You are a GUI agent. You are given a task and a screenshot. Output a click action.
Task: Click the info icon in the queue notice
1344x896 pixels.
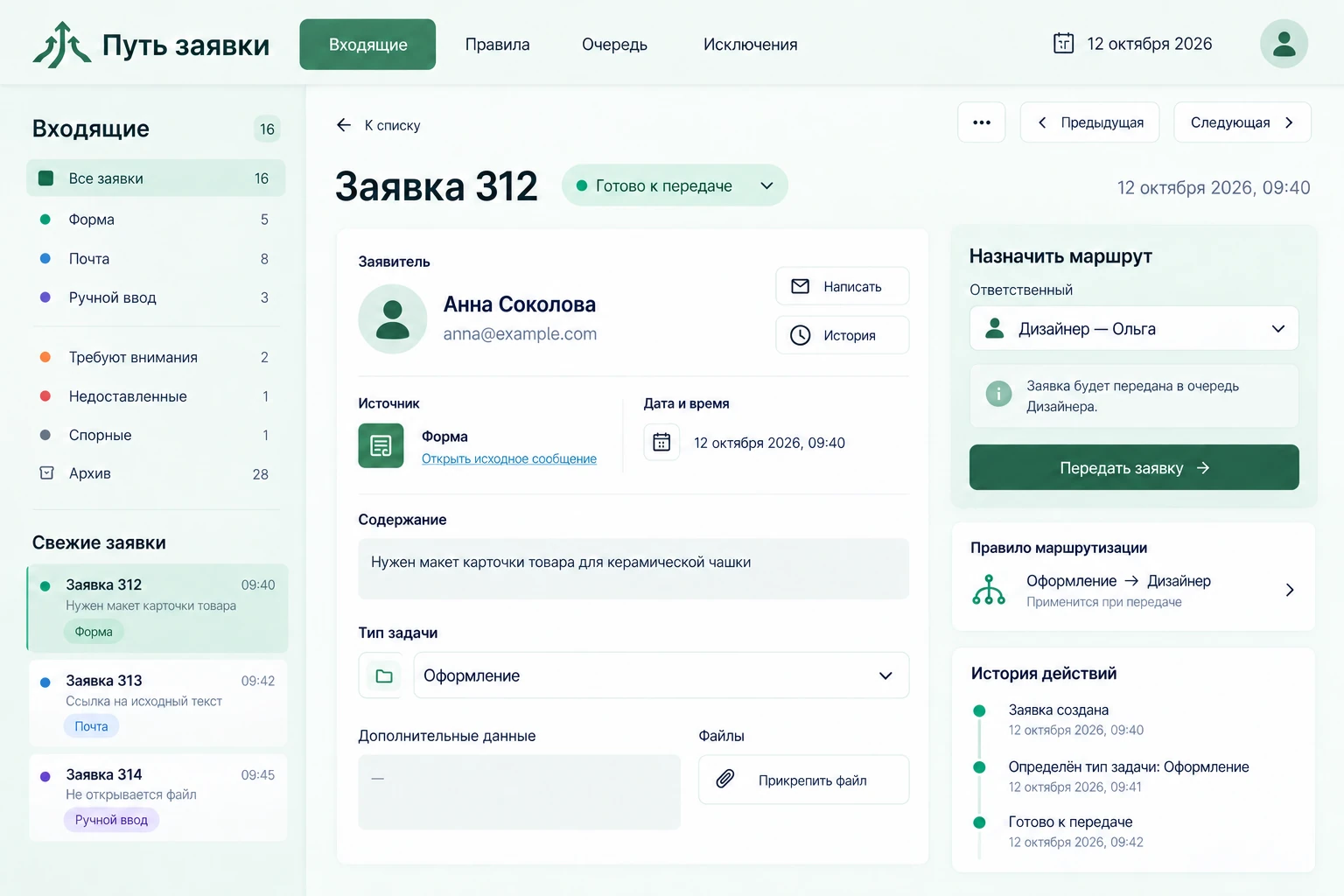point(998,394)
